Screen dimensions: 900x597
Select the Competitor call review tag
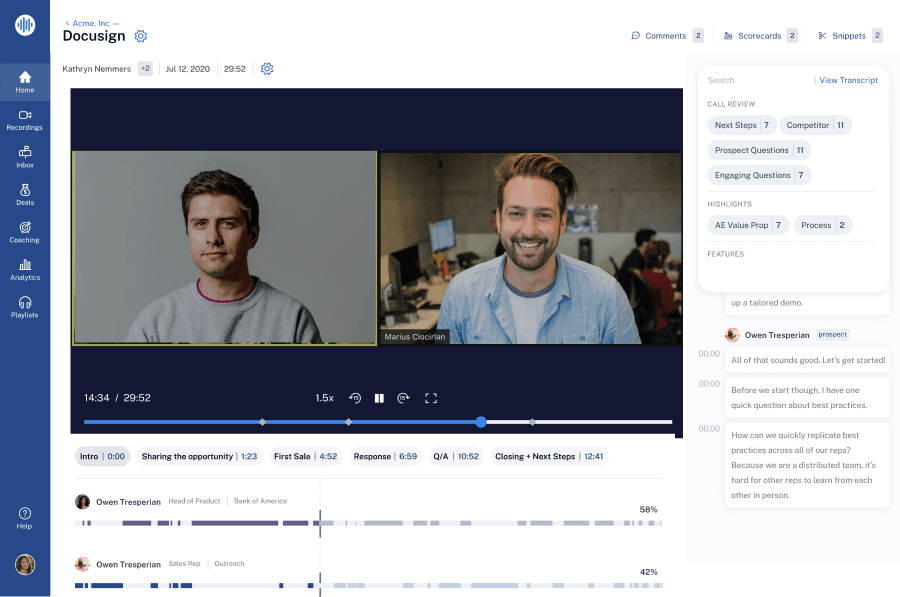coord(815,125)
